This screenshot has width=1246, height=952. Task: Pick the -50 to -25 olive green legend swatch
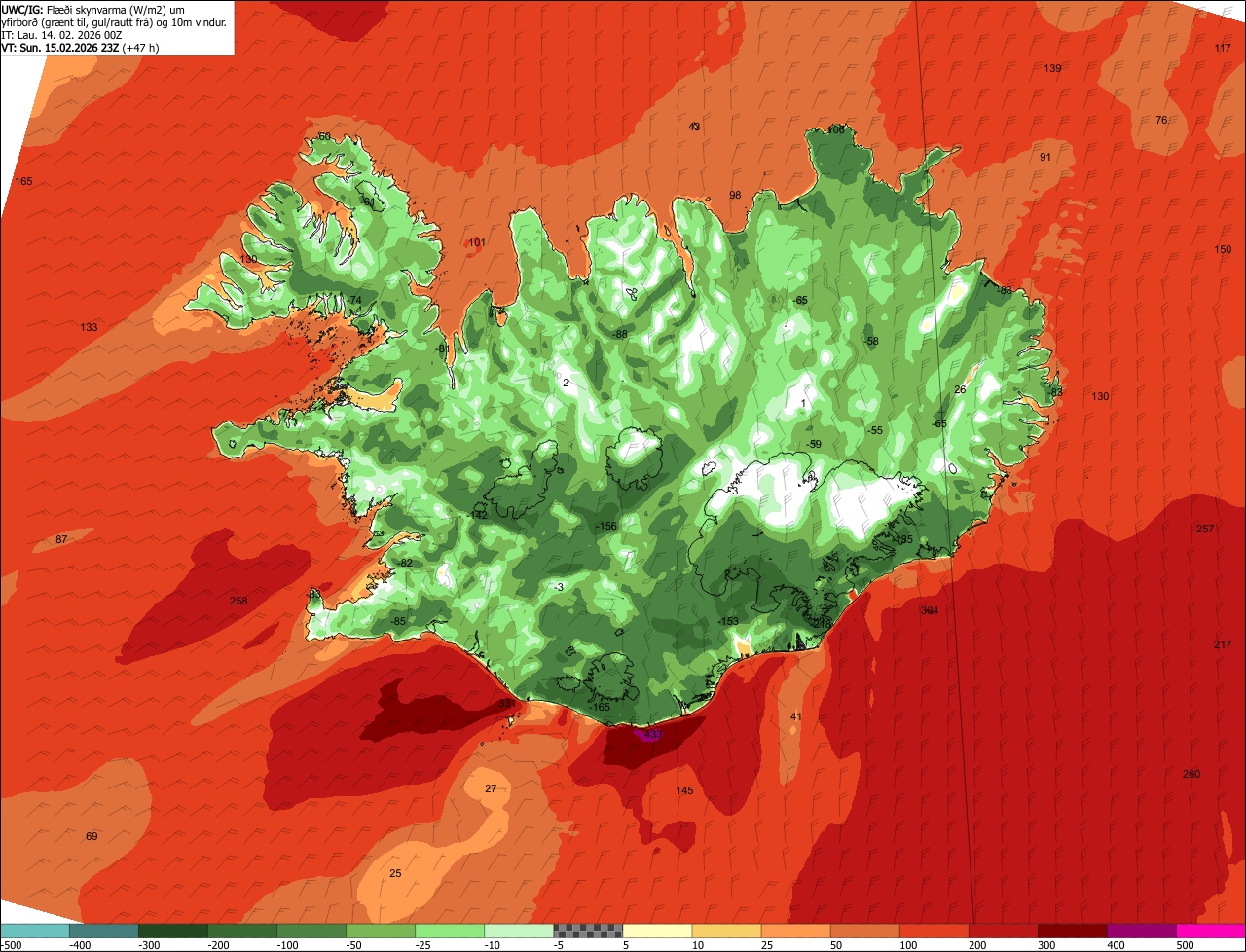[x=380, y=931]
